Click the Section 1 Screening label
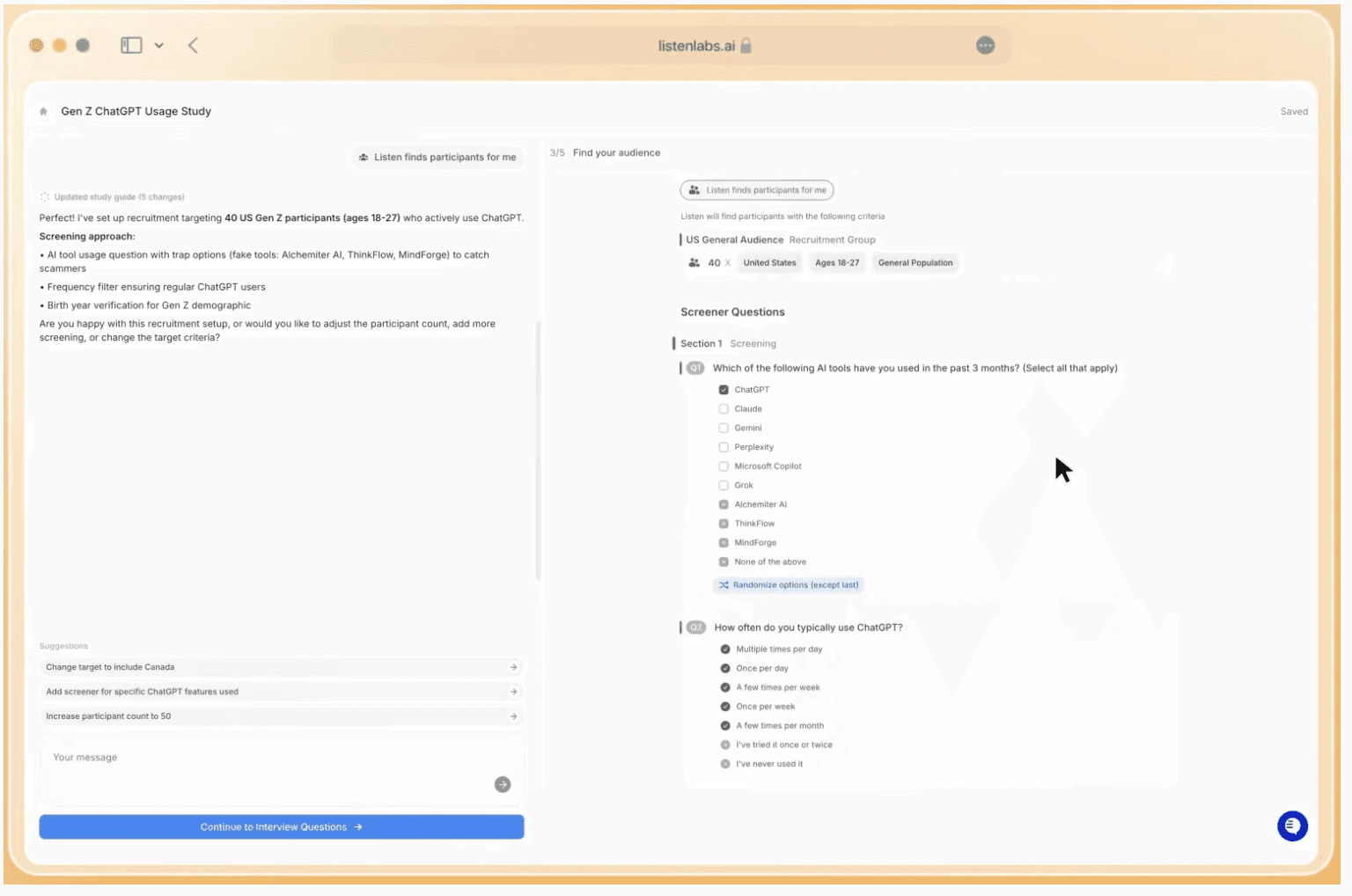 [x=728, y=344]
